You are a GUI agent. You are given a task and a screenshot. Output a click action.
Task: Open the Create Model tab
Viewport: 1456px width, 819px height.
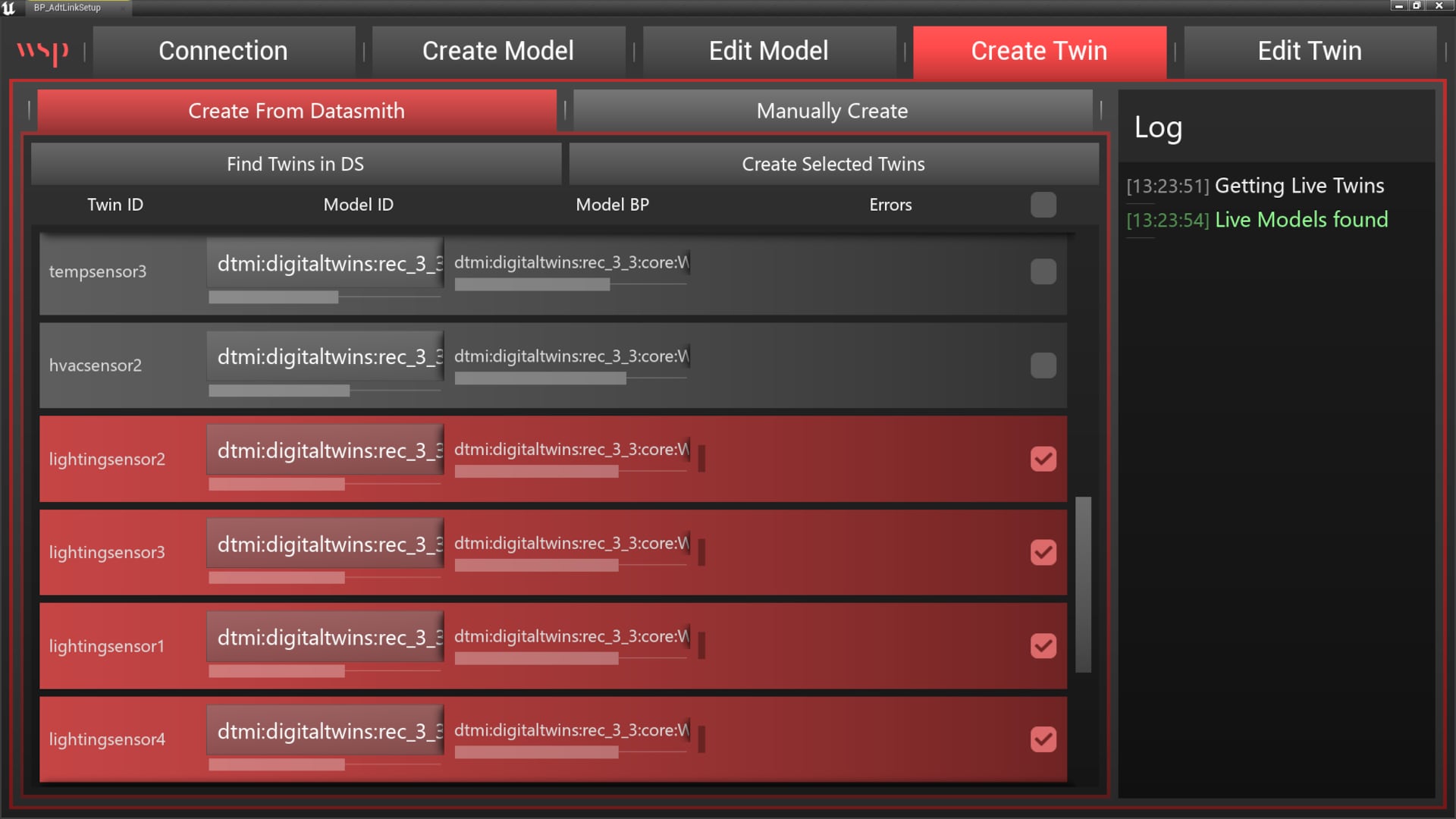click(498, 51)
